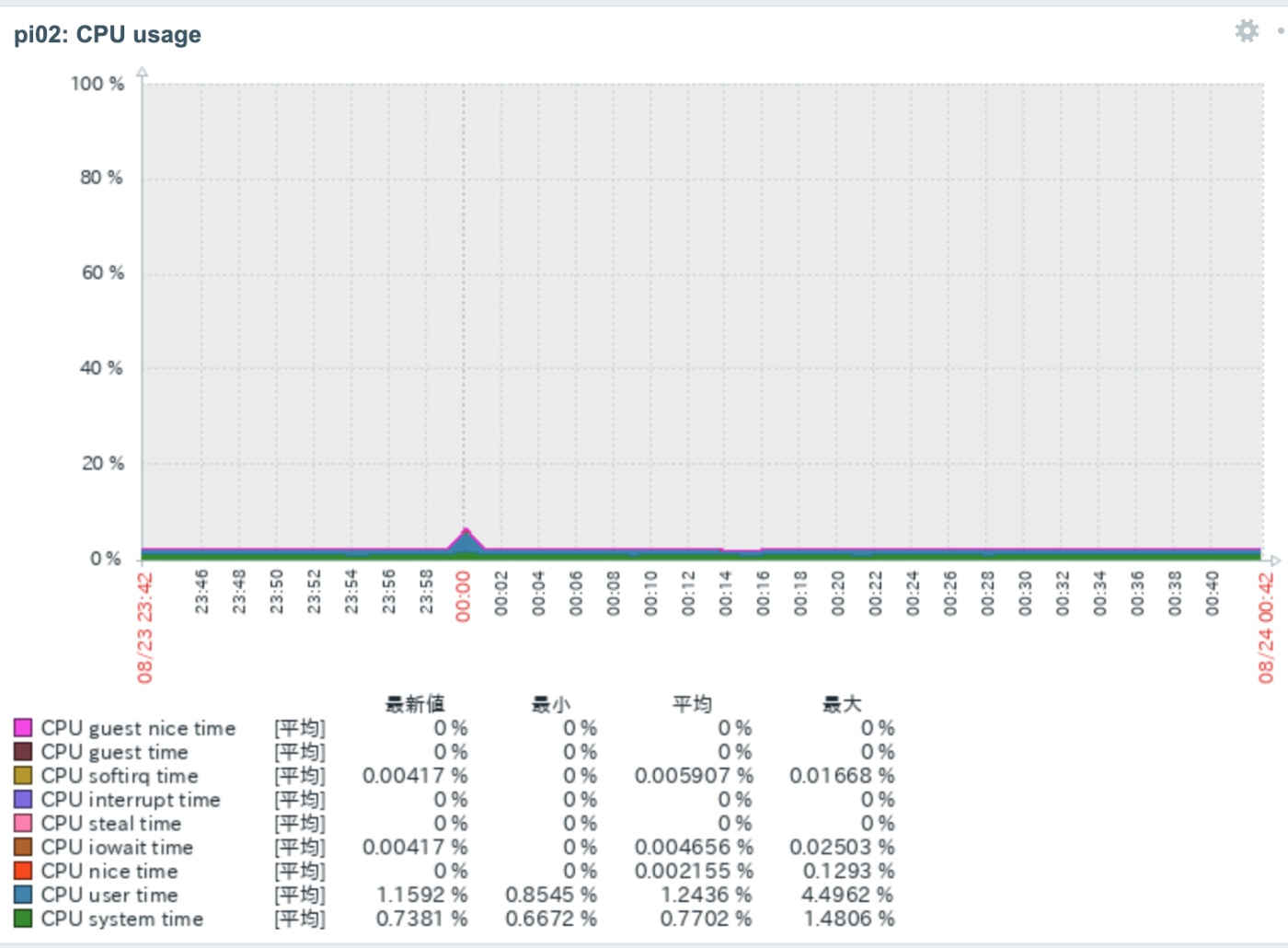Click the 08/23 23:42 start time label
The height and width of the screenshot is (948, 1288).
click(145, 628)
